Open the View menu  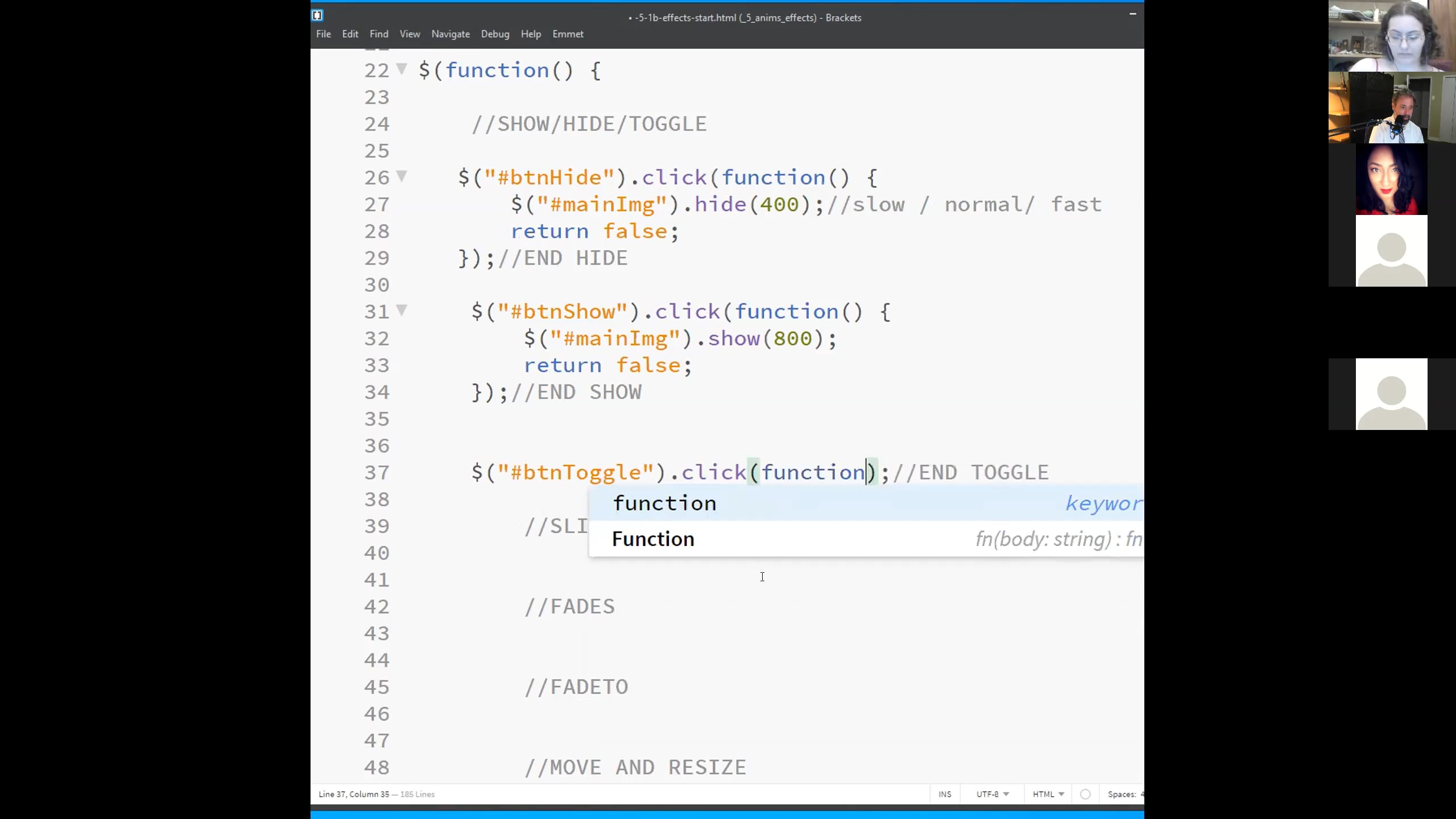[x=409, y=34]
